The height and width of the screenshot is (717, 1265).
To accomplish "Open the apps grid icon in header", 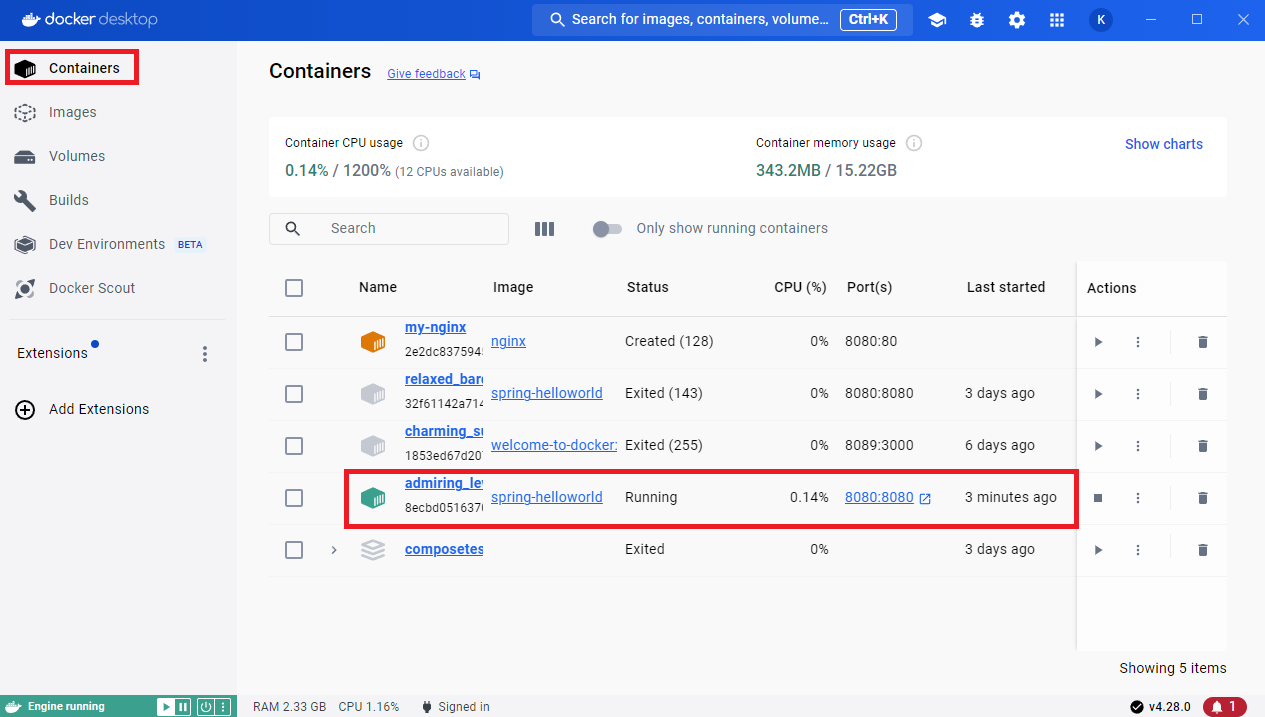I will [1057, 20].
